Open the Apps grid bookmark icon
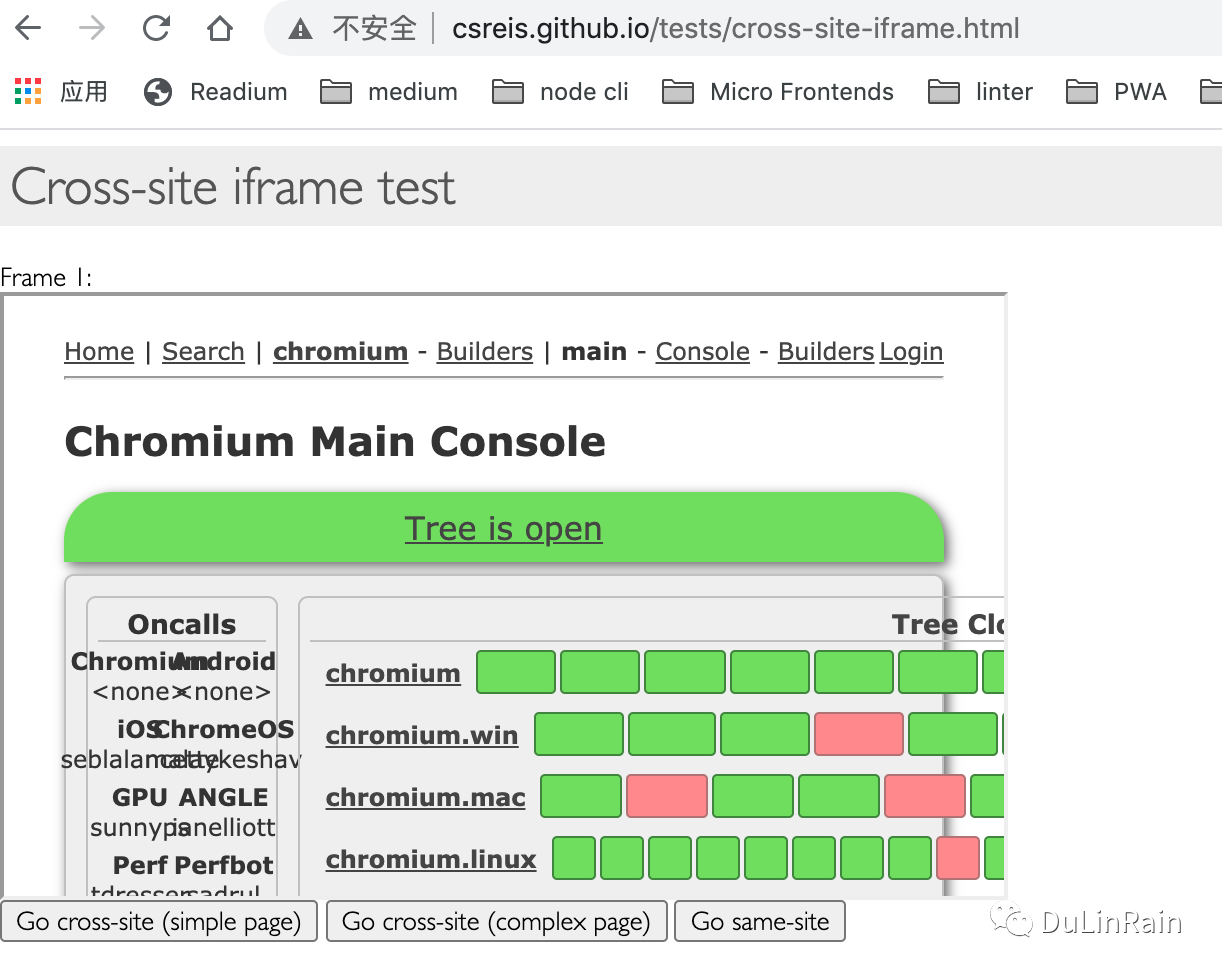1222x972 pixels. pyautogui.click(x=28, y=92)
